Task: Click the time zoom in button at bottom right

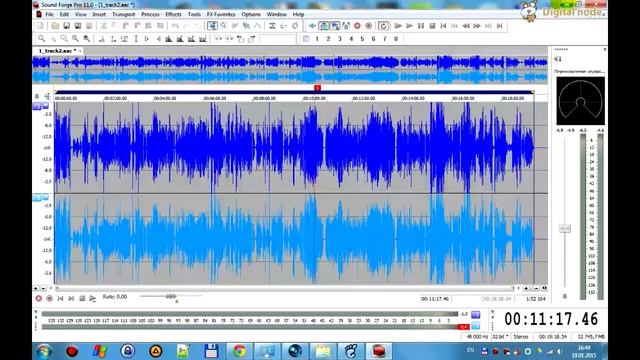Action: coord(526,288)
